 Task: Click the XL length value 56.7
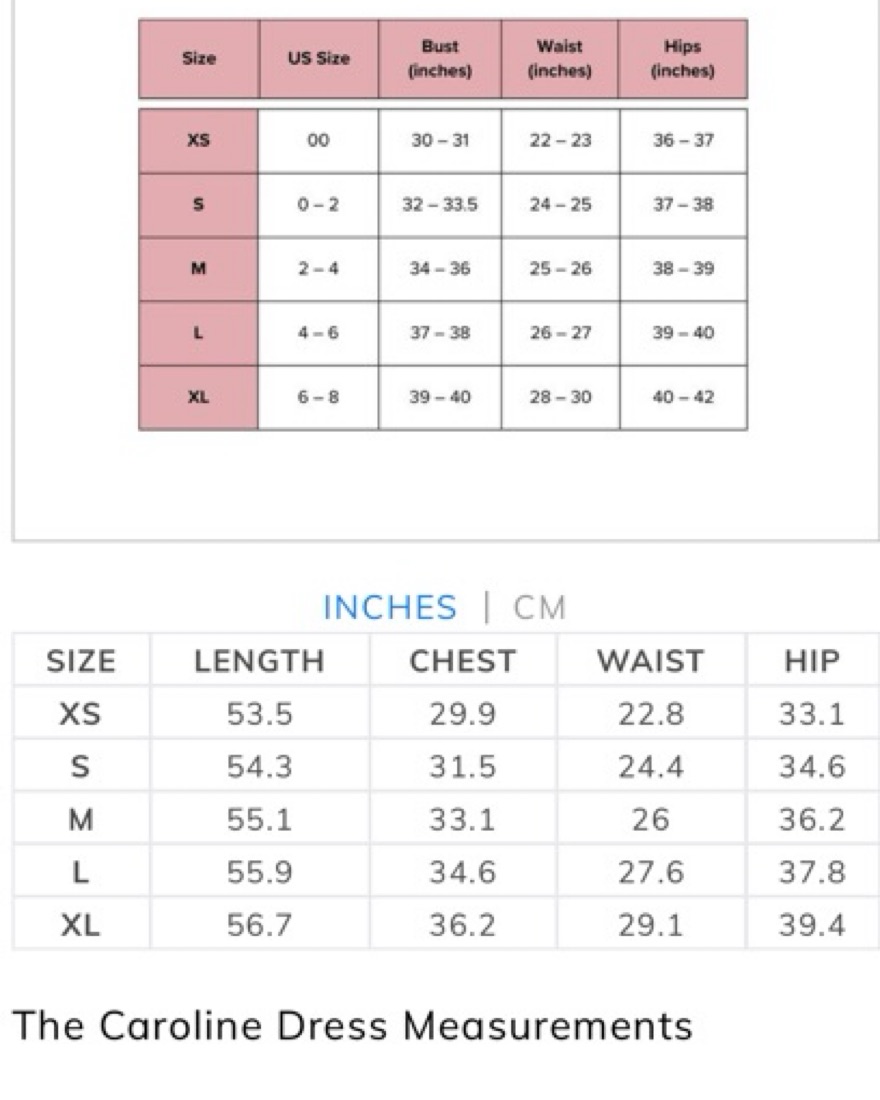pos(259,925)
